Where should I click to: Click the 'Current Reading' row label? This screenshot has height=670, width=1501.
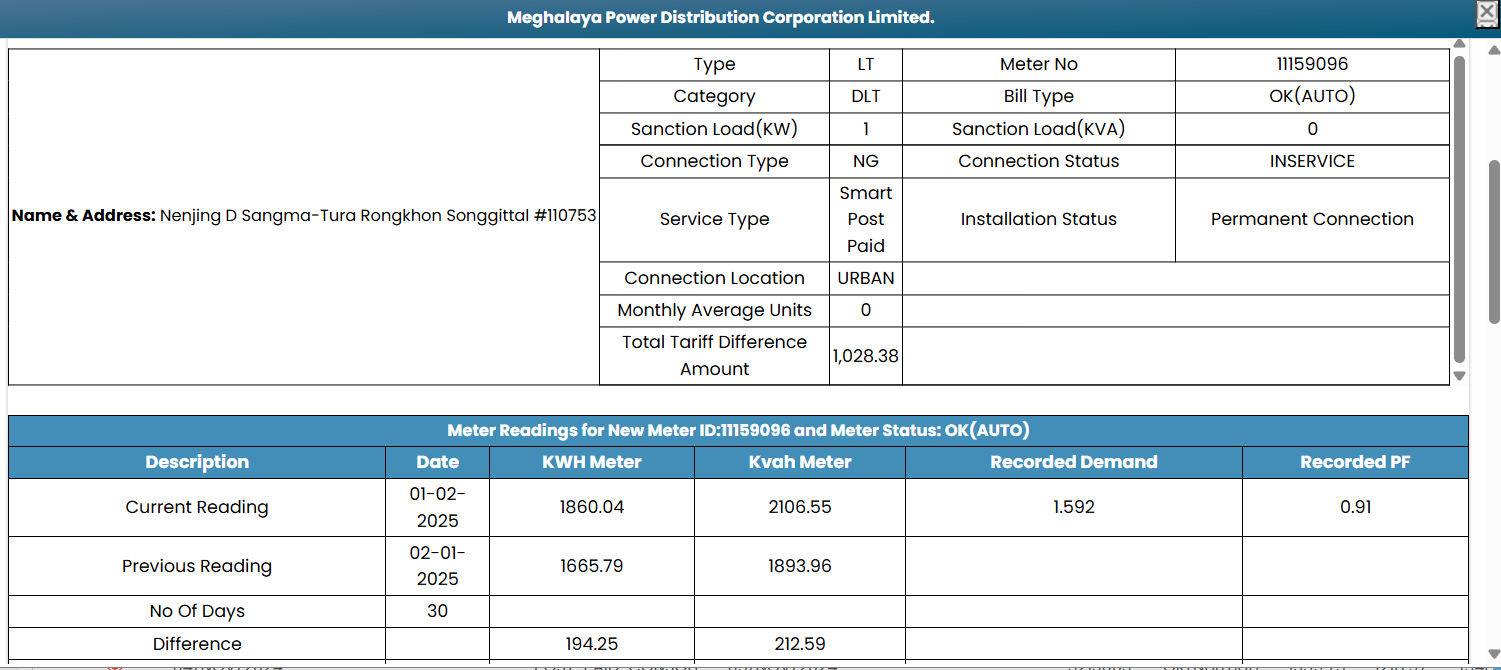pyautogui.click(x=197, y=508)
